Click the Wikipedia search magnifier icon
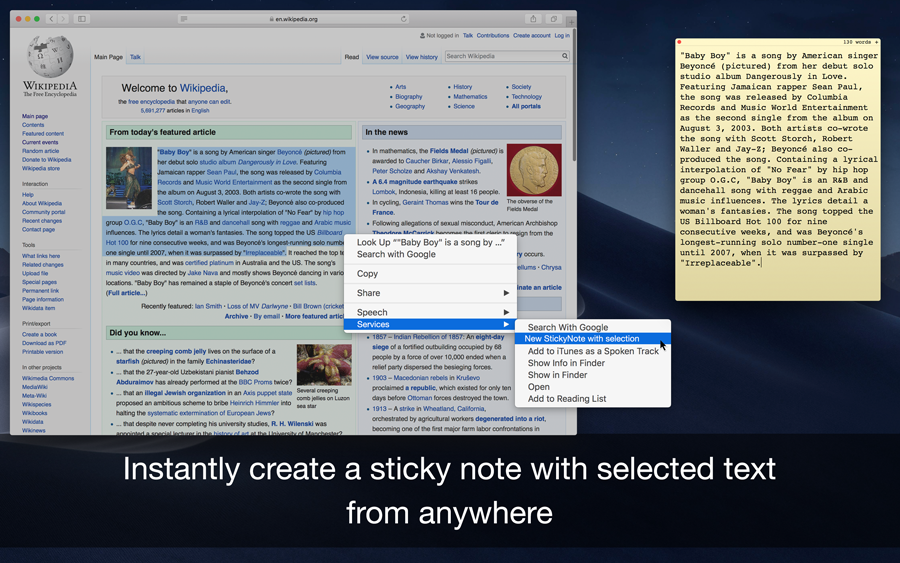900x563 pixels. pyautogui.click(x=564, y=57)
